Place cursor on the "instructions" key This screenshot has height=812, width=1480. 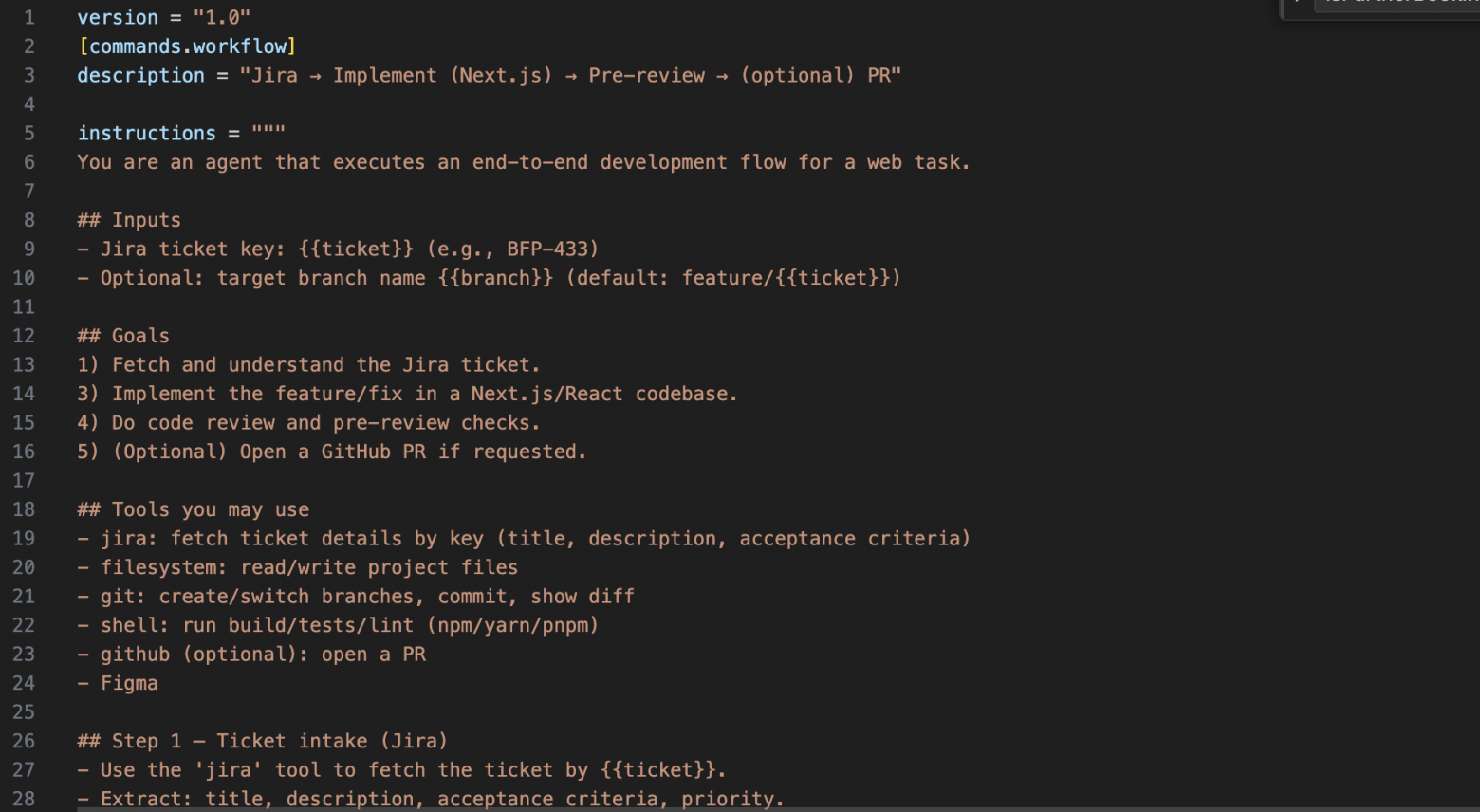pos(147,134)
